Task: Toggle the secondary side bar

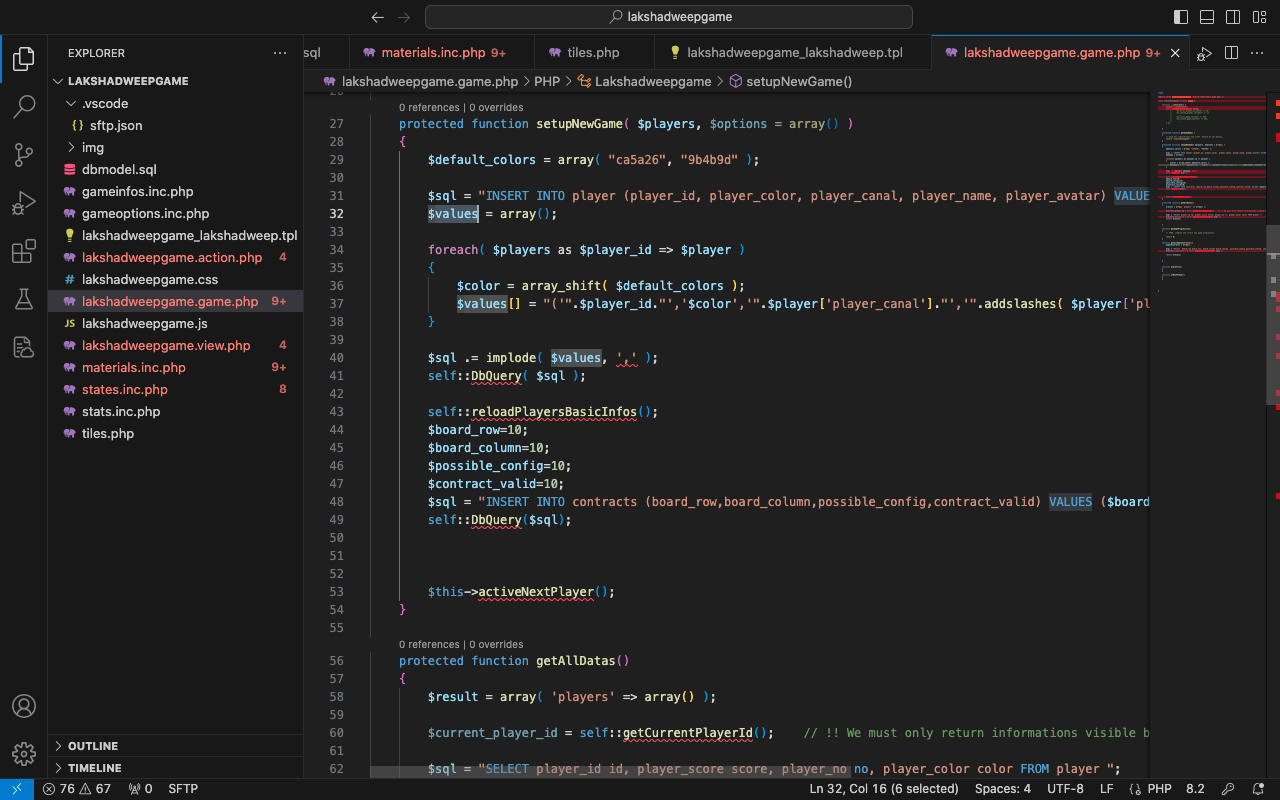Action: (1233, 17)
